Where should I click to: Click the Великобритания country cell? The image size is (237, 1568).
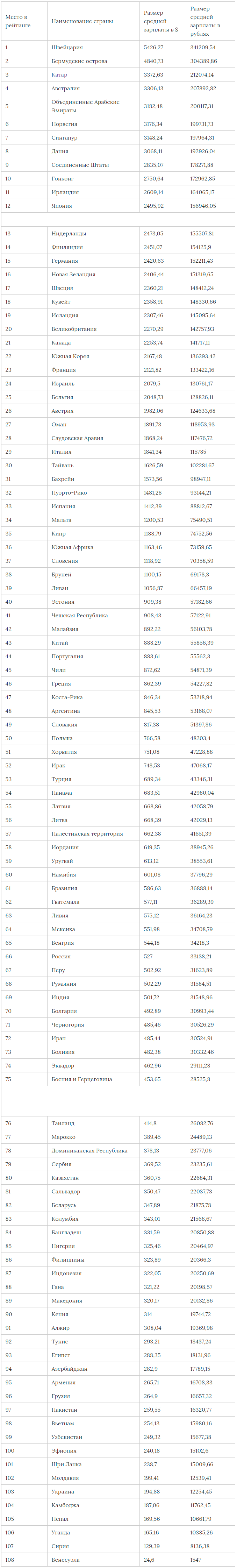pos(94,329)
